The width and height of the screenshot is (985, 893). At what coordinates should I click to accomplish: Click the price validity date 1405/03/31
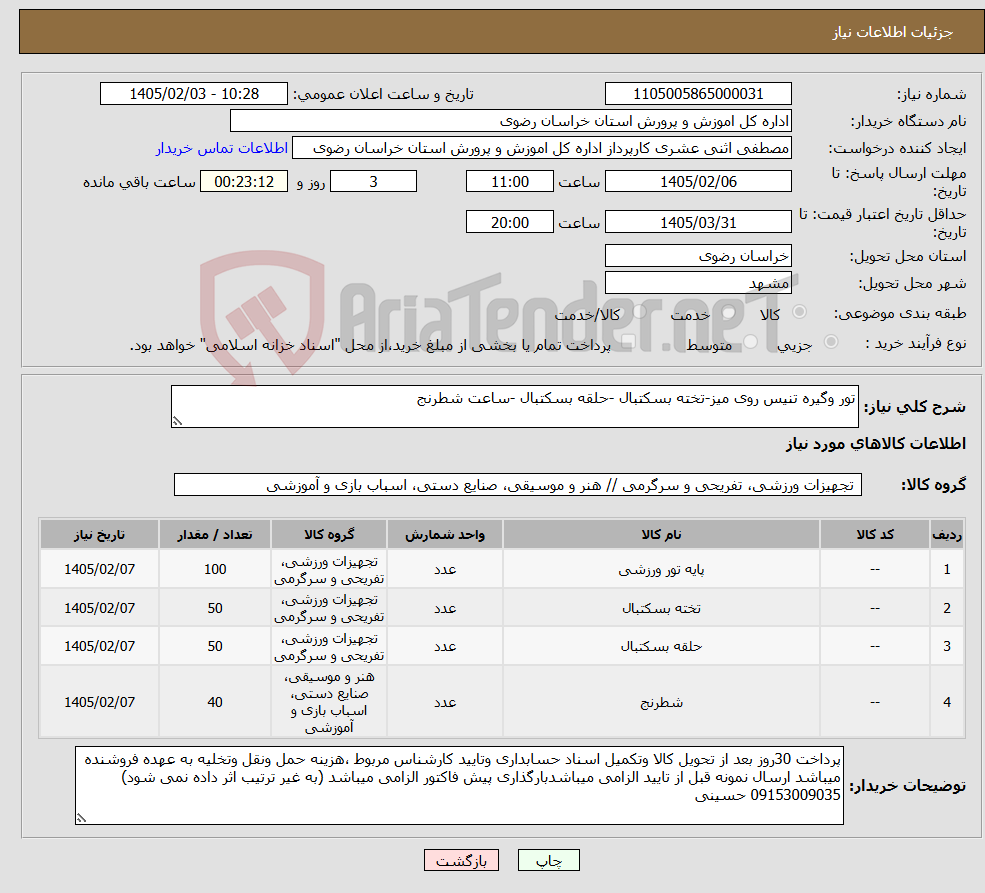pyautogui.click(x=698, y=222)
